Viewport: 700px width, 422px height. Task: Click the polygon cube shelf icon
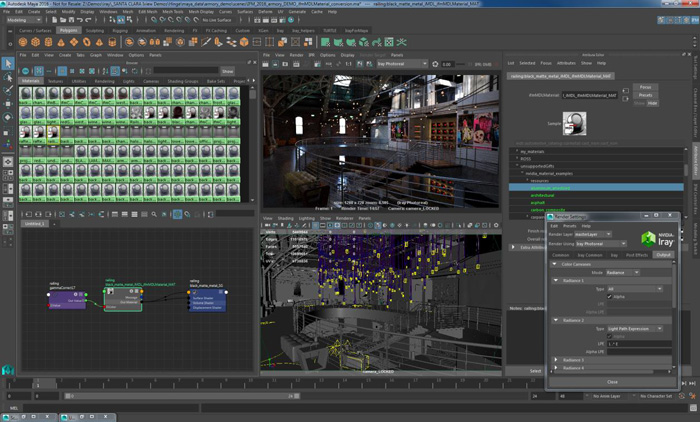click(x=35, y=42)
